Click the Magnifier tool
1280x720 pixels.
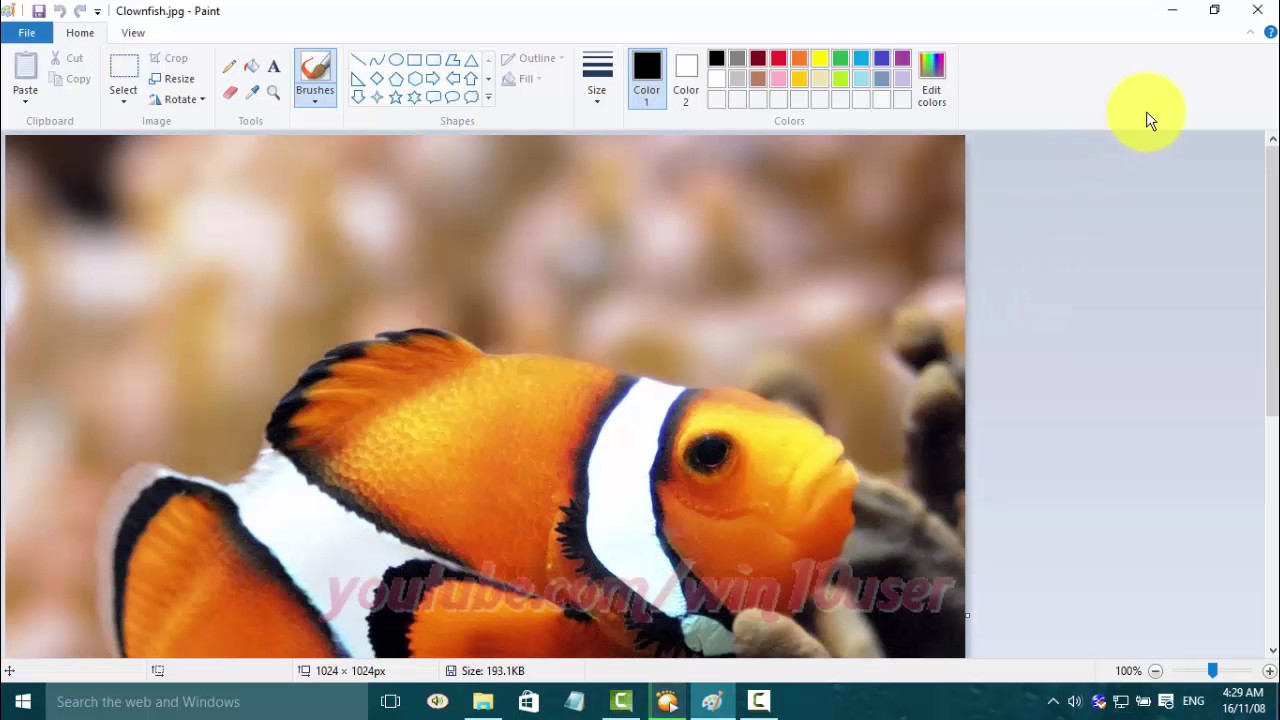click(x=273, y=93)
